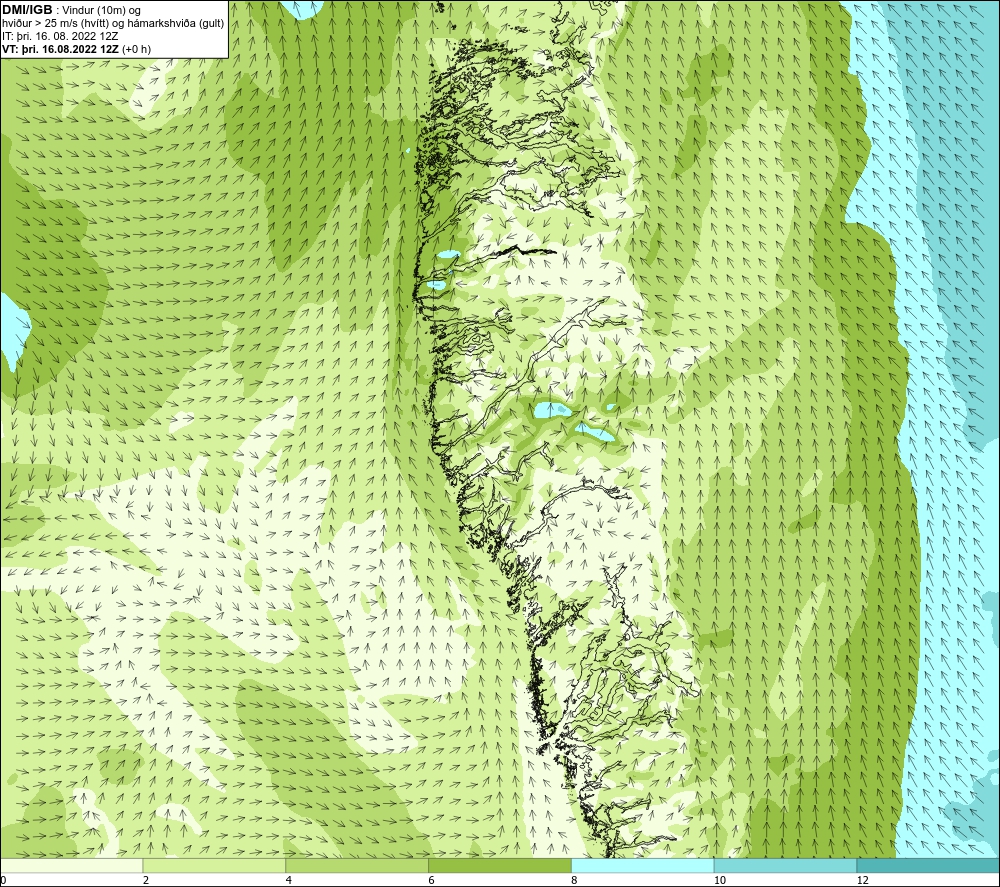Image resolution: width=1000 pixels, height=887 pixels.
Task: Pick the 6–8 m/s dark green scale segment
Action: coord(500,865)
